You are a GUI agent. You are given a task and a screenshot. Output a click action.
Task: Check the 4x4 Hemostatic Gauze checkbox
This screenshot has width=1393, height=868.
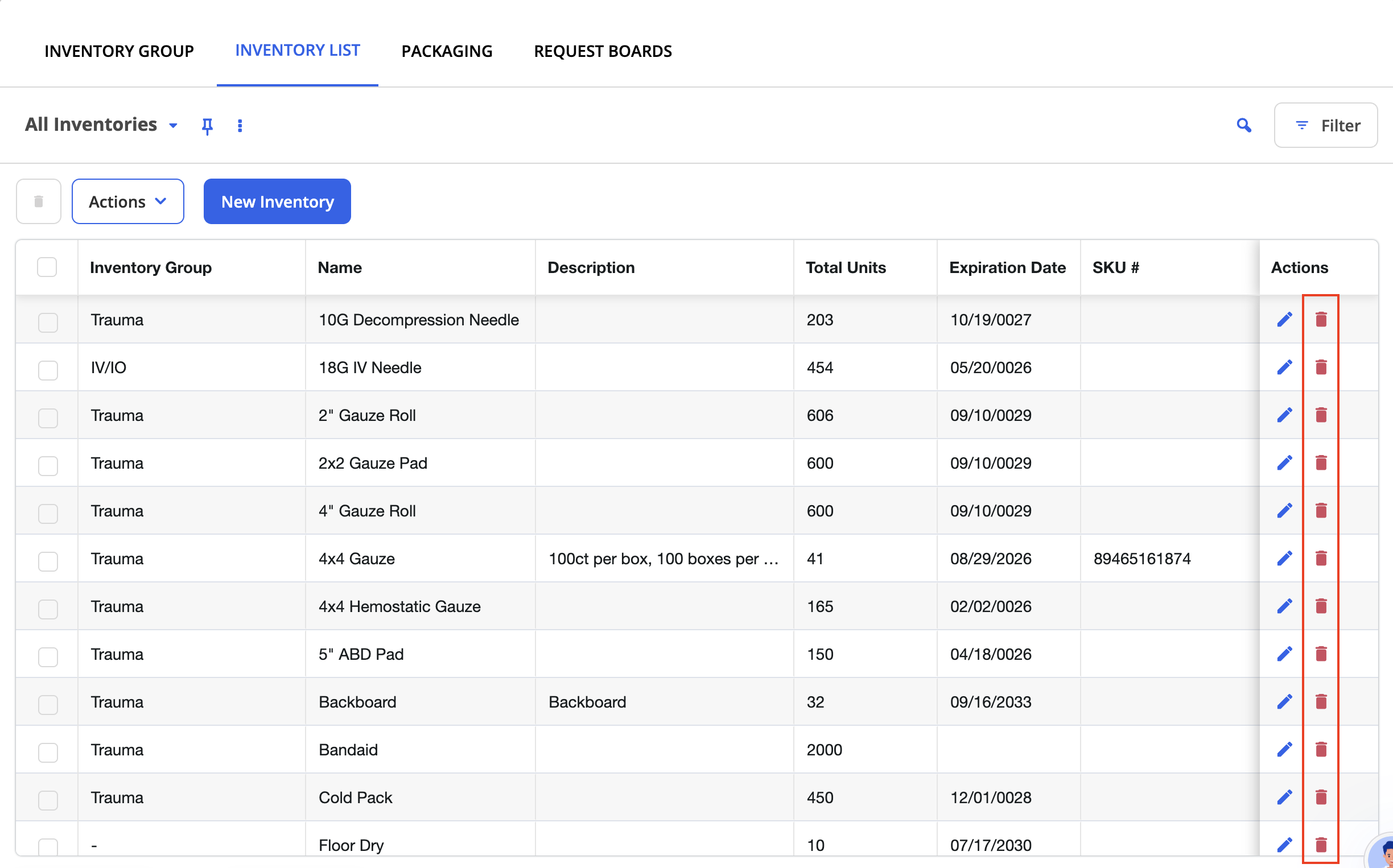tap(48, 609)
